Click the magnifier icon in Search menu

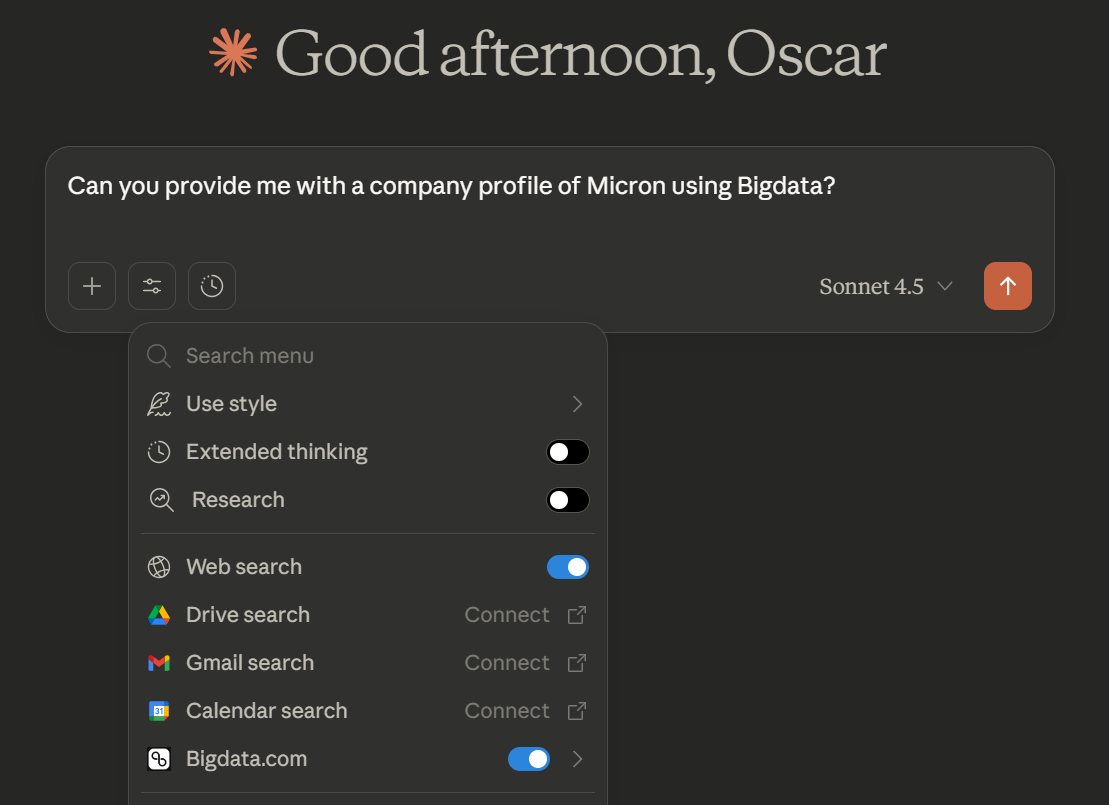[159, 356]
